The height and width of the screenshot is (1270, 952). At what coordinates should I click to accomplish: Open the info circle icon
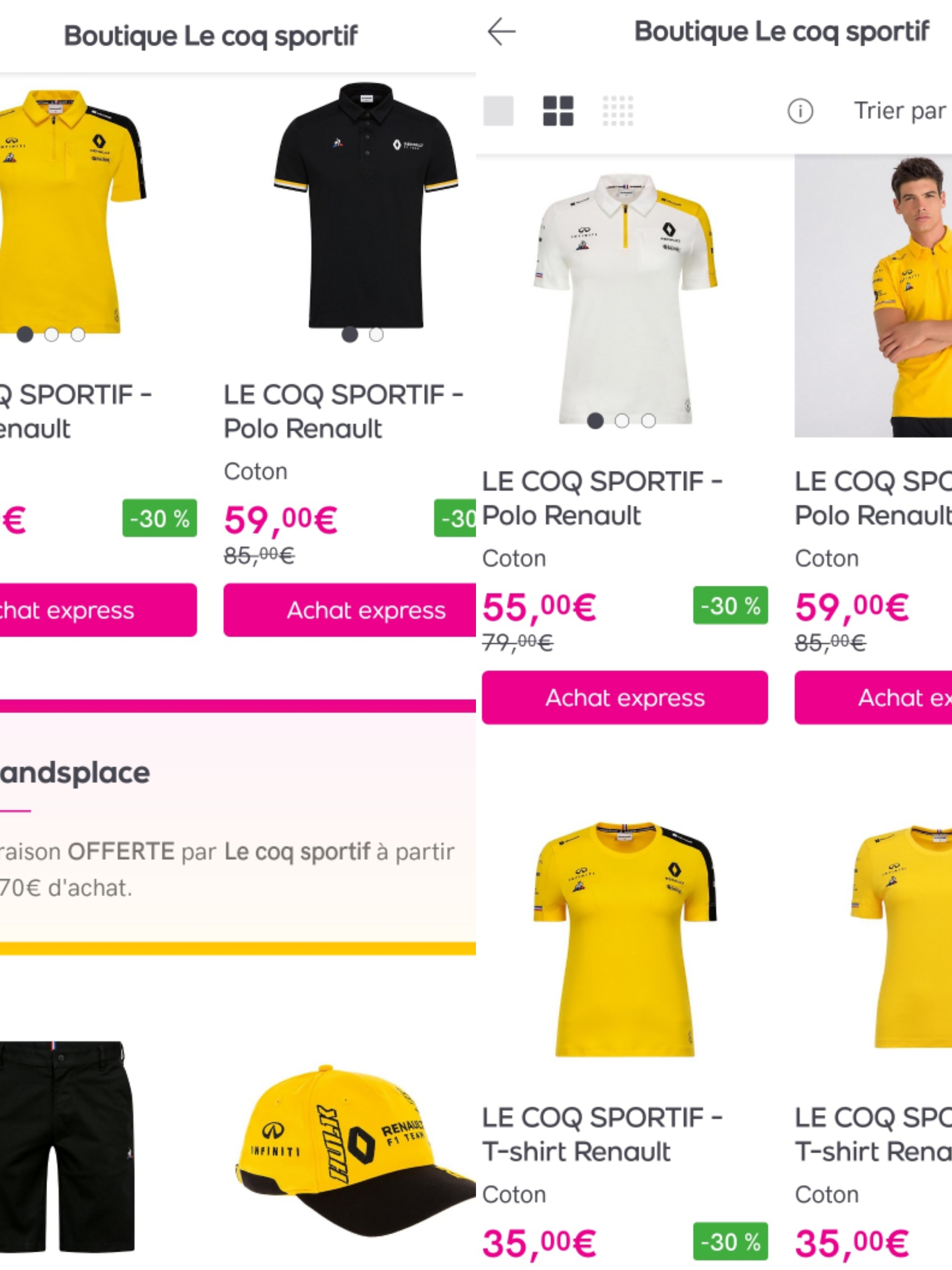pos(800,111)
